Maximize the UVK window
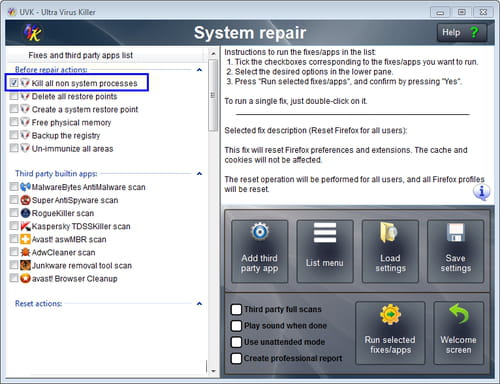The image size is (500, 384). point(462,12)
